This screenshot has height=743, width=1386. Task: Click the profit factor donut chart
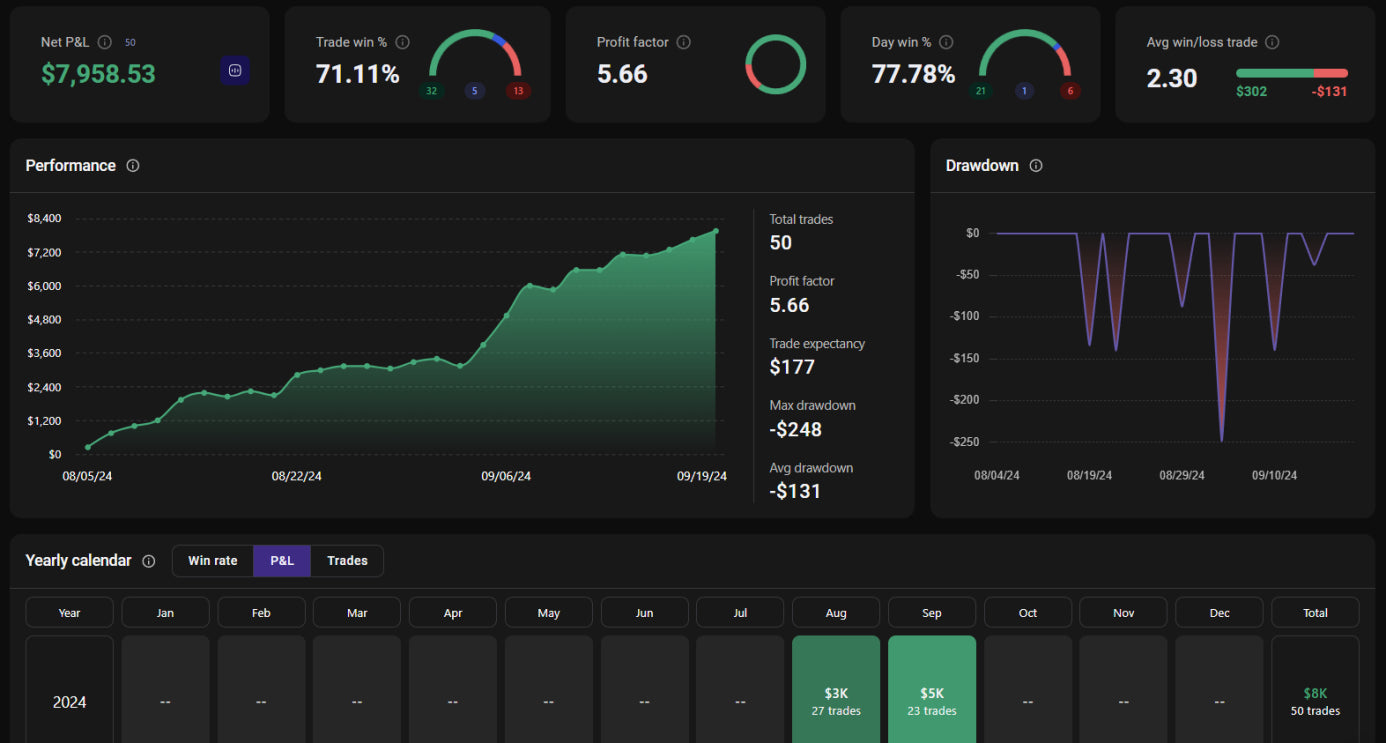click(x=775, y=66)
